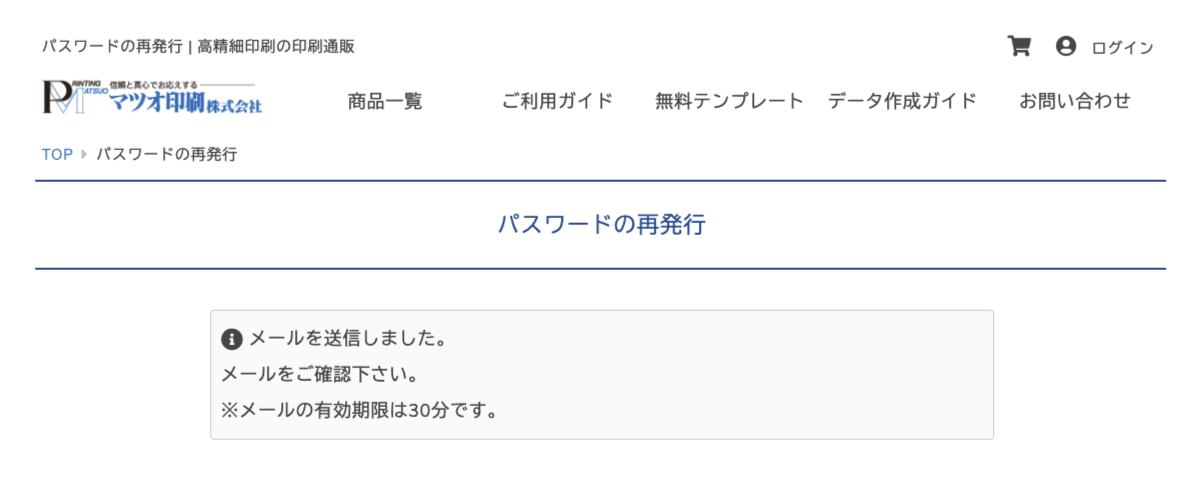
Task: Click the 高精細印刷の印刷通販 header tagline
Action: [276, 46]
